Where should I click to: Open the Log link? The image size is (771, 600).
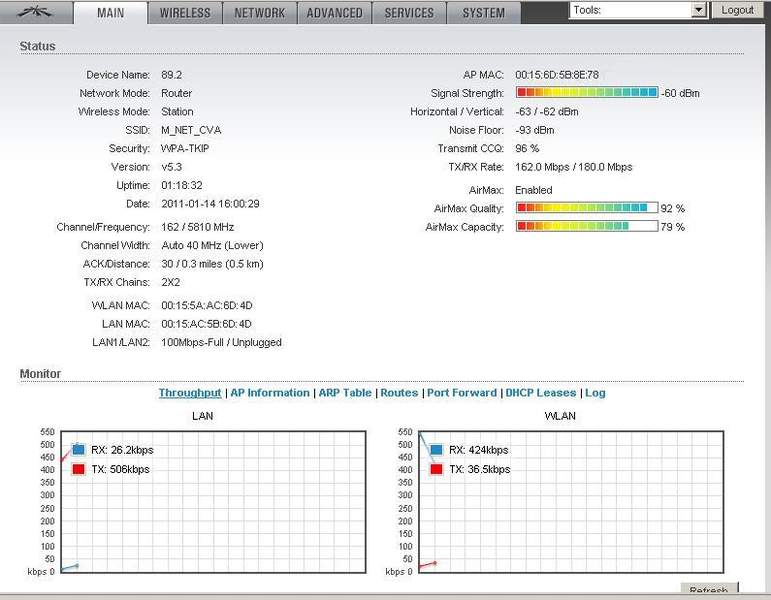pyautogui.click(x=595, y=392)
